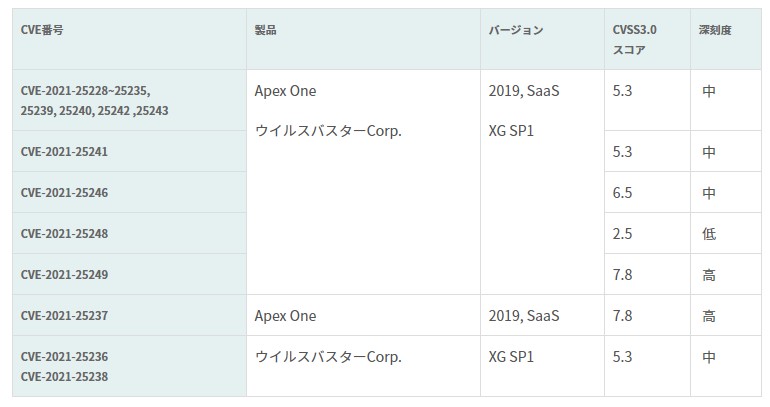Select the CVE-2021-25236 entry
This screenshot has height=407, width=770.
point(64,357)
